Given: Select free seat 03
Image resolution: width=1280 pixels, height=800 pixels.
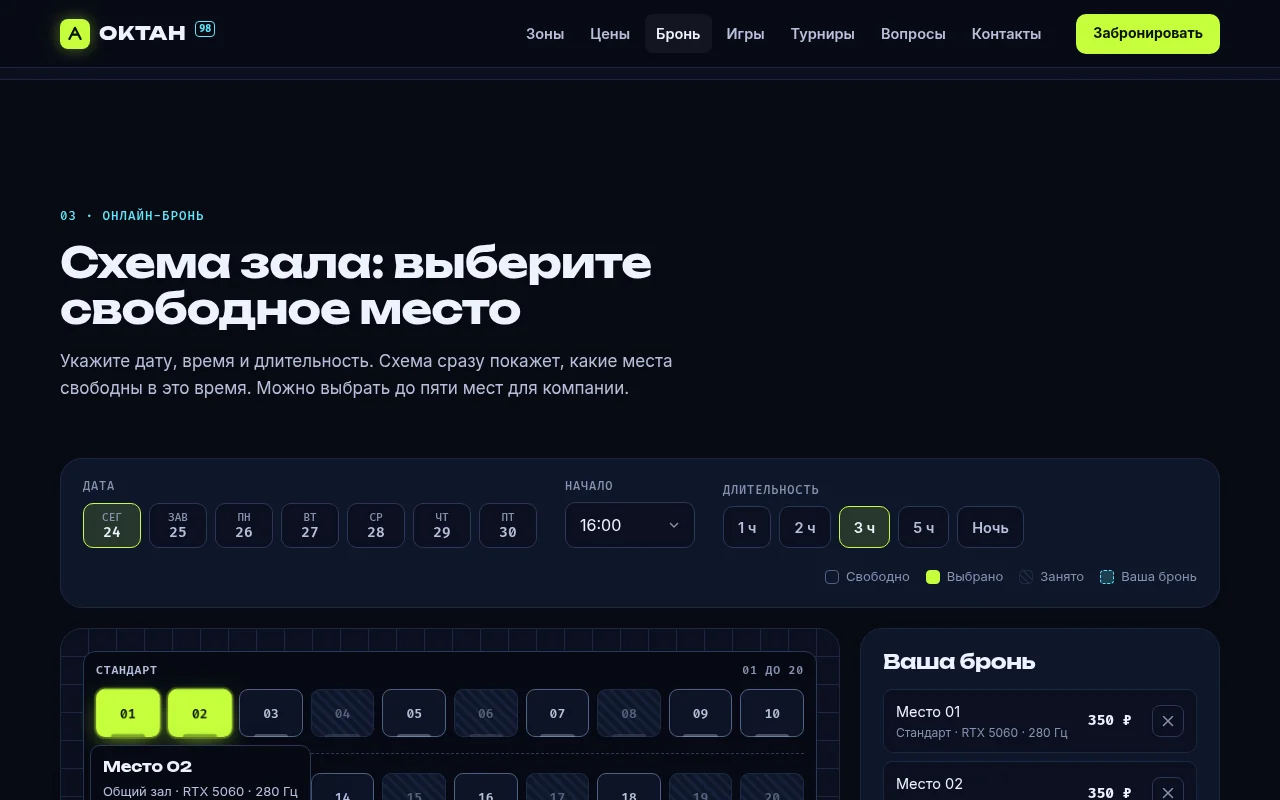Looking at the screenshot, I should pyautogui.click(x=271, y=713).
